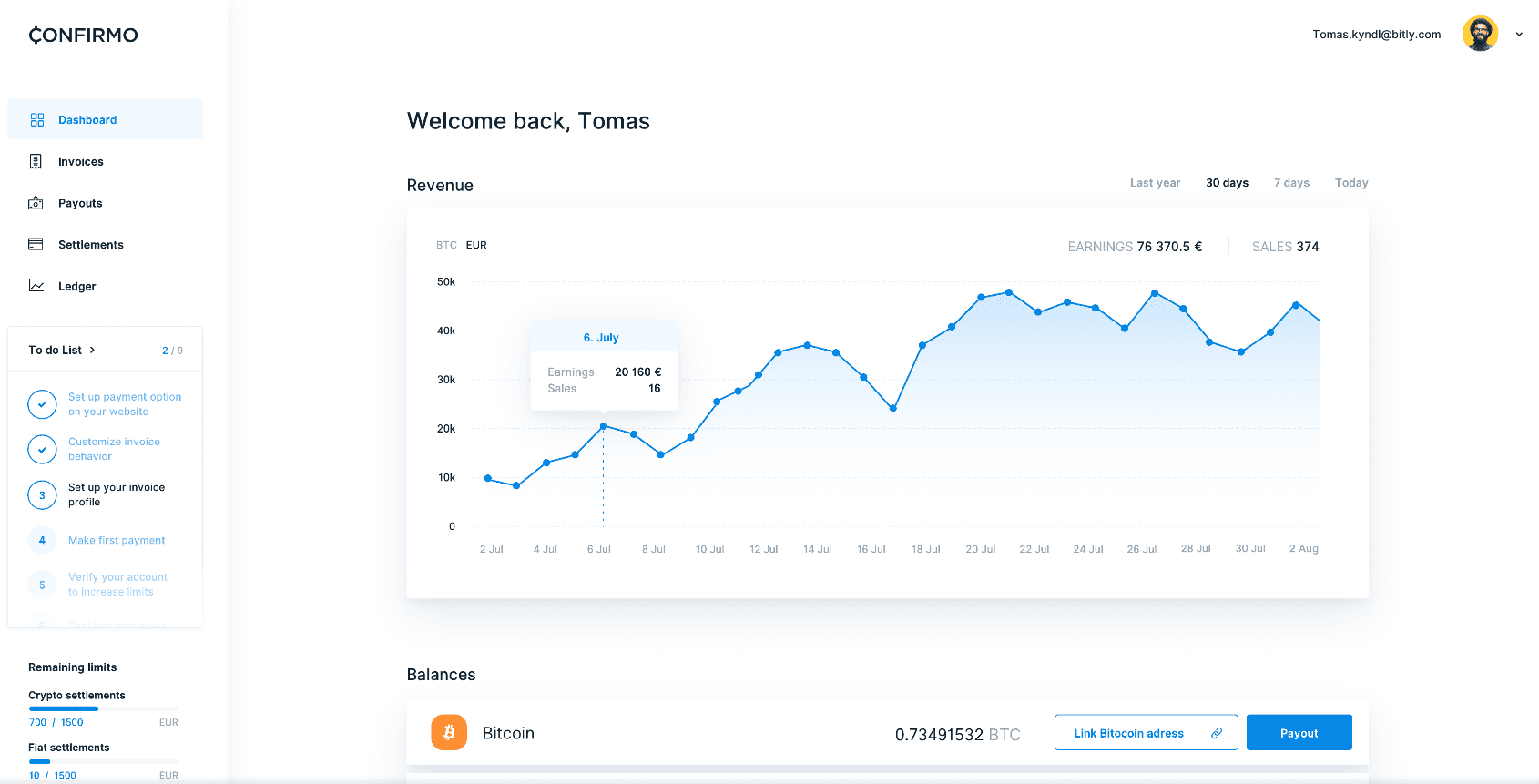Toggle the payment option task checkmark
This screenshot has width=1539, height=784.
coord(42,404)
